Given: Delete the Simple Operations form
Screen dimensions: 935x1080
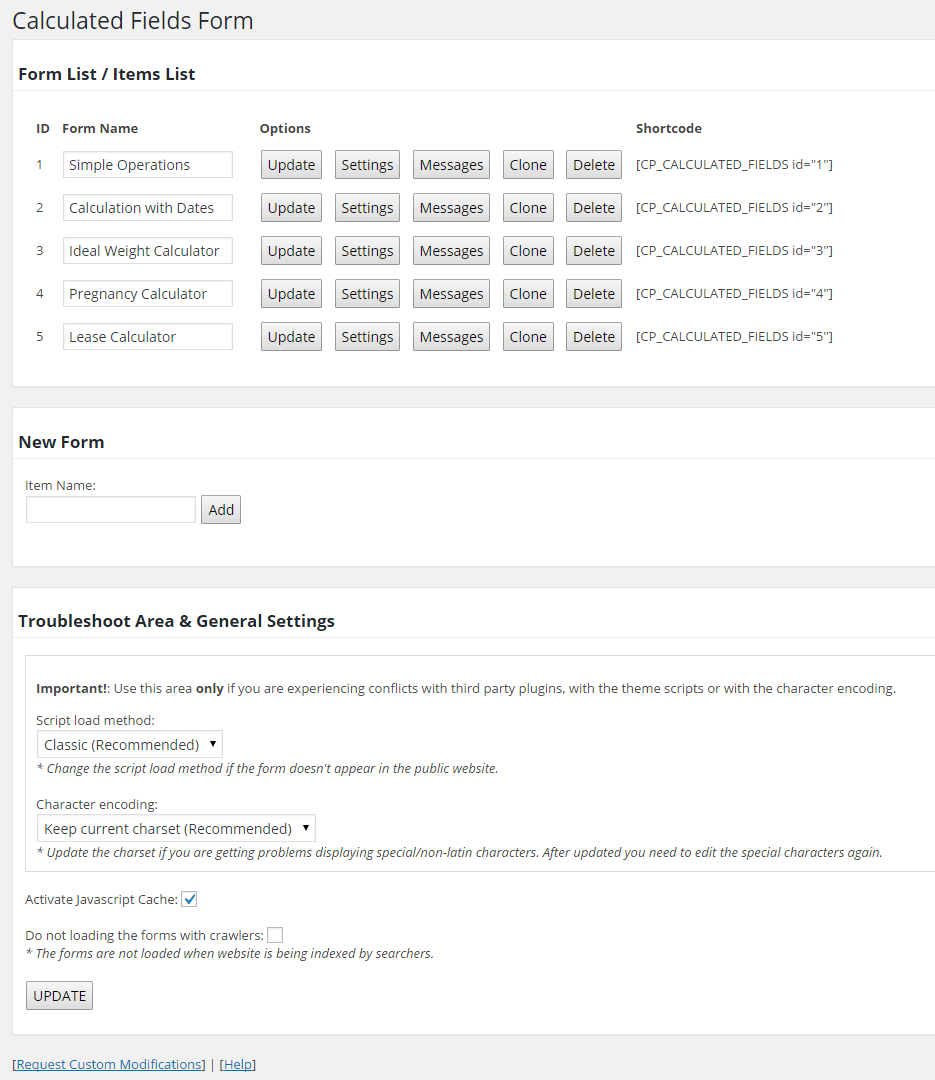Looking at the screenshot, I should [x=594, y=165].
